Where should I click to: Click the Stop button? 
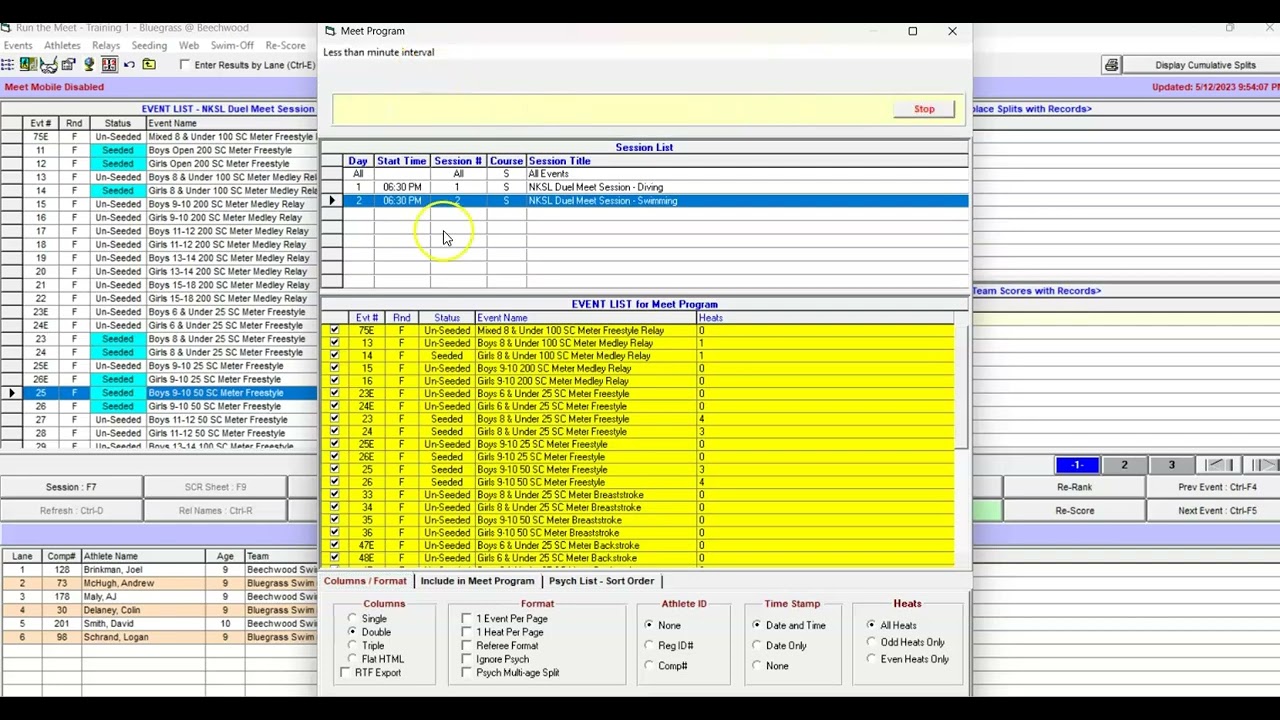pyautogui.click(x=924, y=109)
